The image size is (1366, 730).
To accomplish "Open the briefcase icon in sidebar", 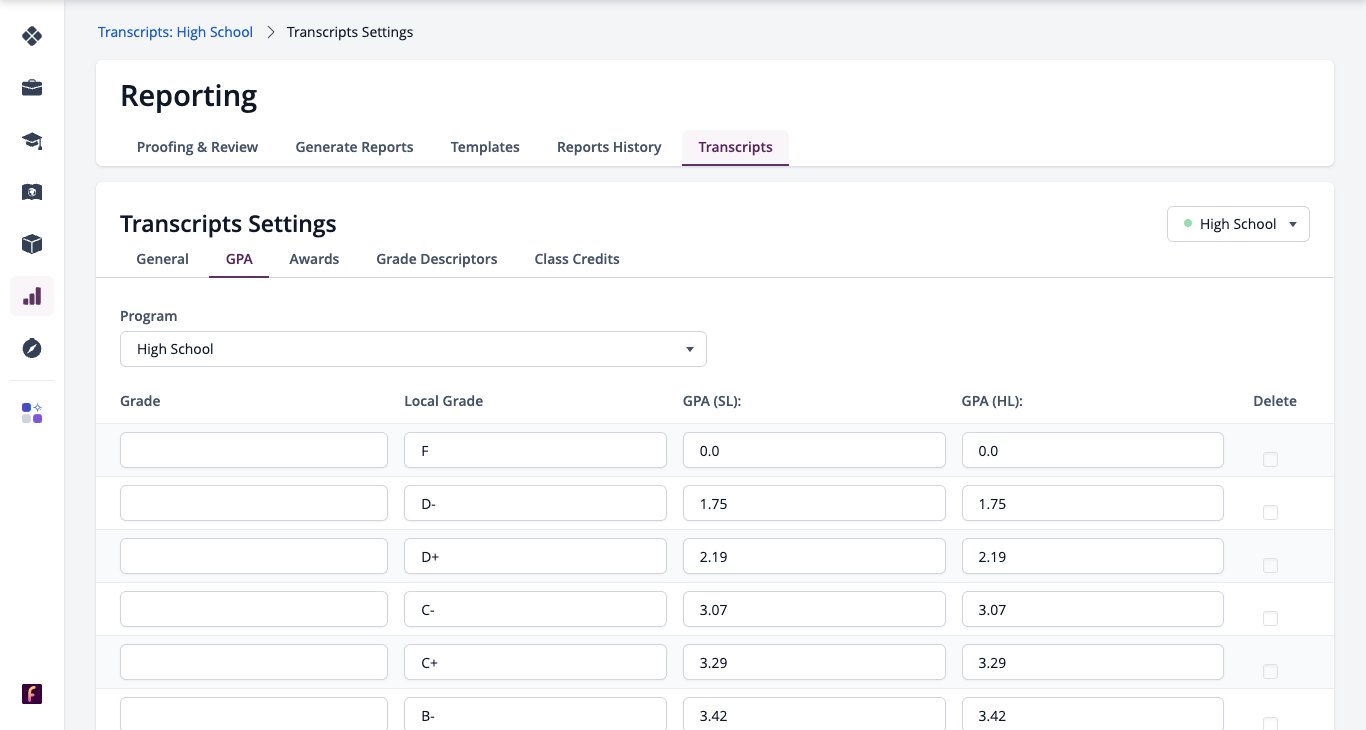I will [x=32, y=88].
